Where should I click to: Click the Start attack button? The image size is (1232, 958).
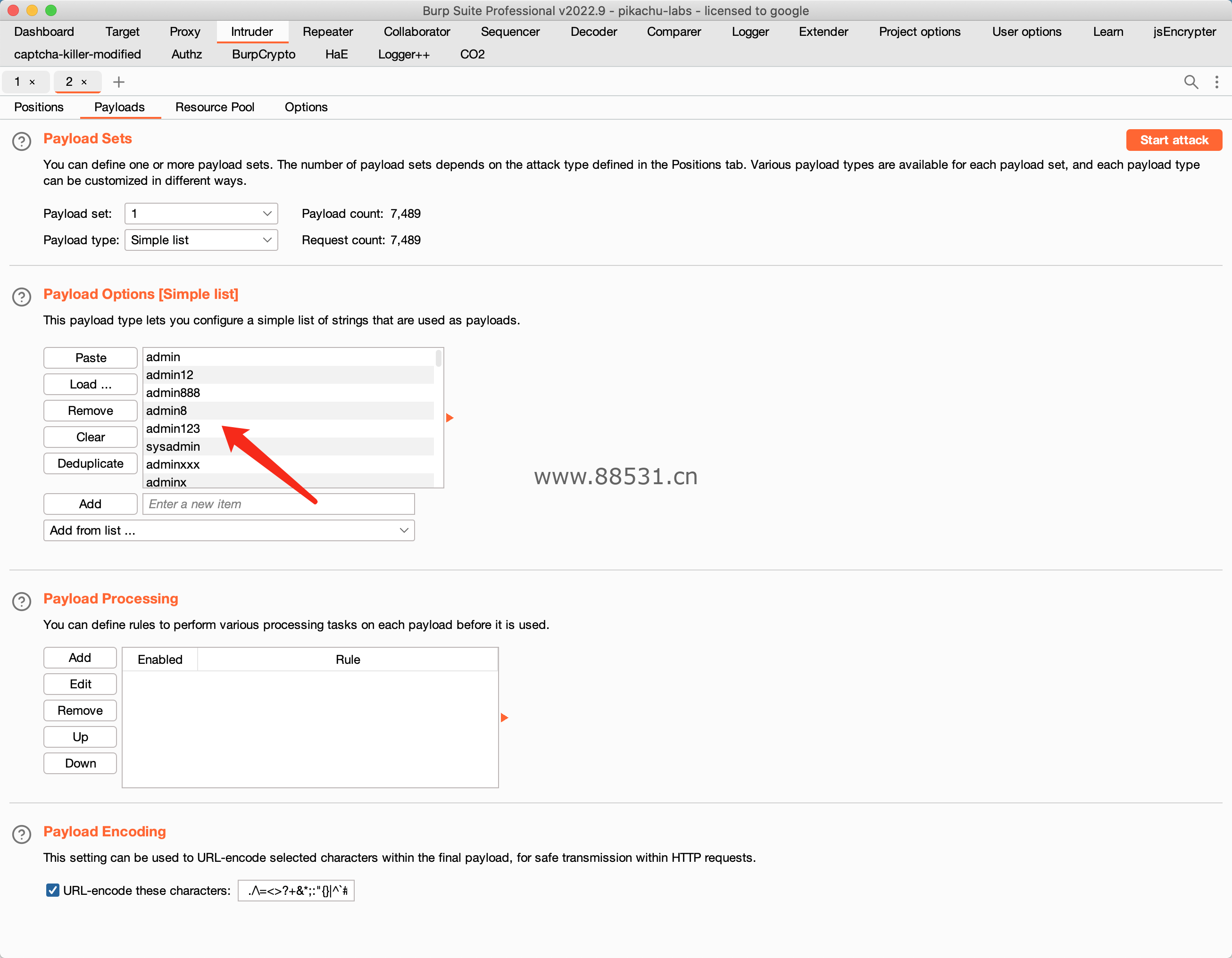1174,140
